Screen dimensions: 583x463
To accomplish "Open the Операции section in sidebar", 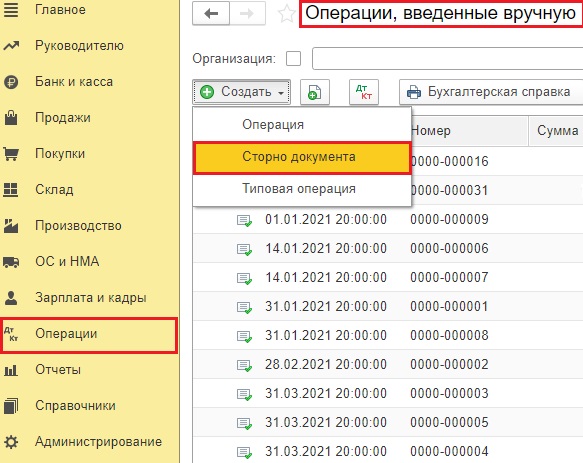I will click(x=88, y=334).
